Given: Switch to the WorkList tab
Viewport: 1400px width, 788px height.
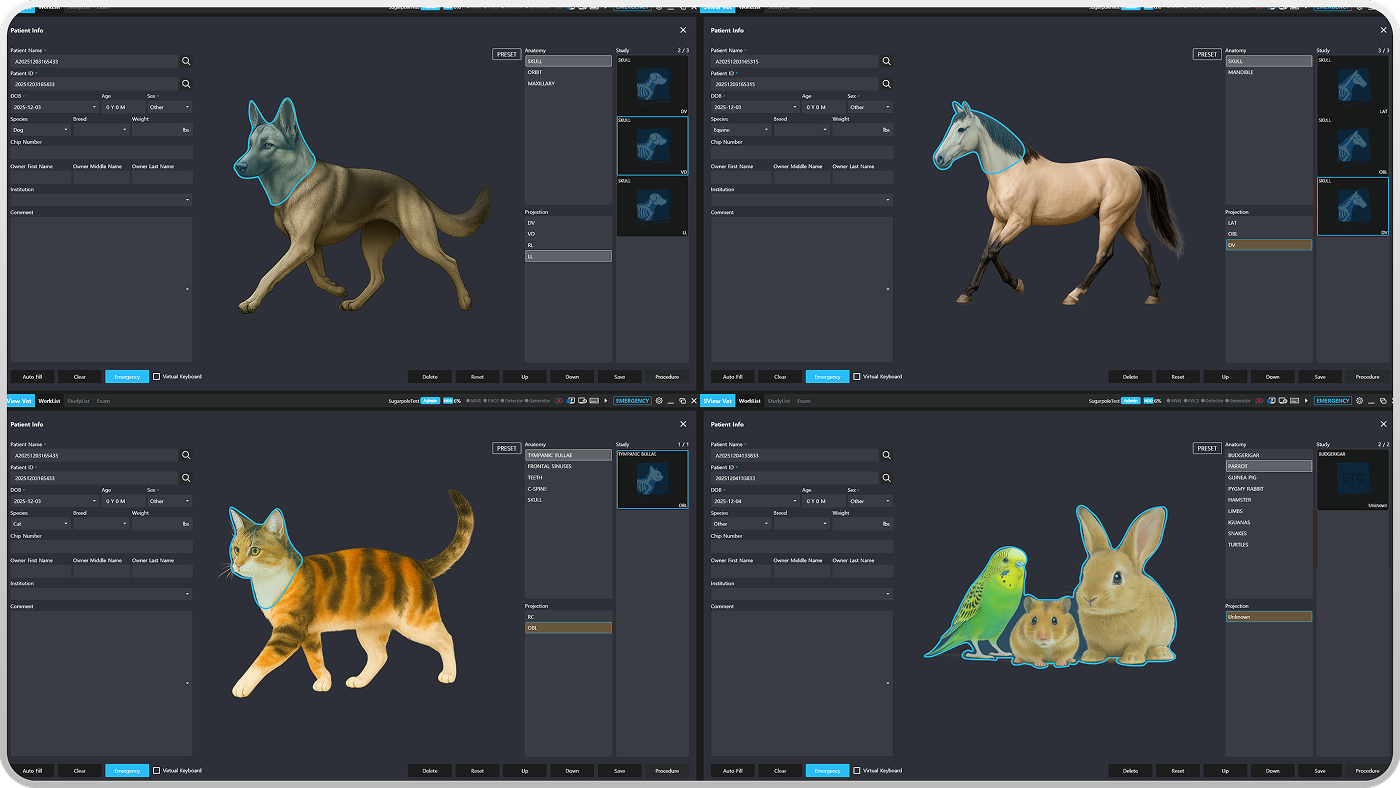Looking at the screenshot, I should tap(51, 400).
